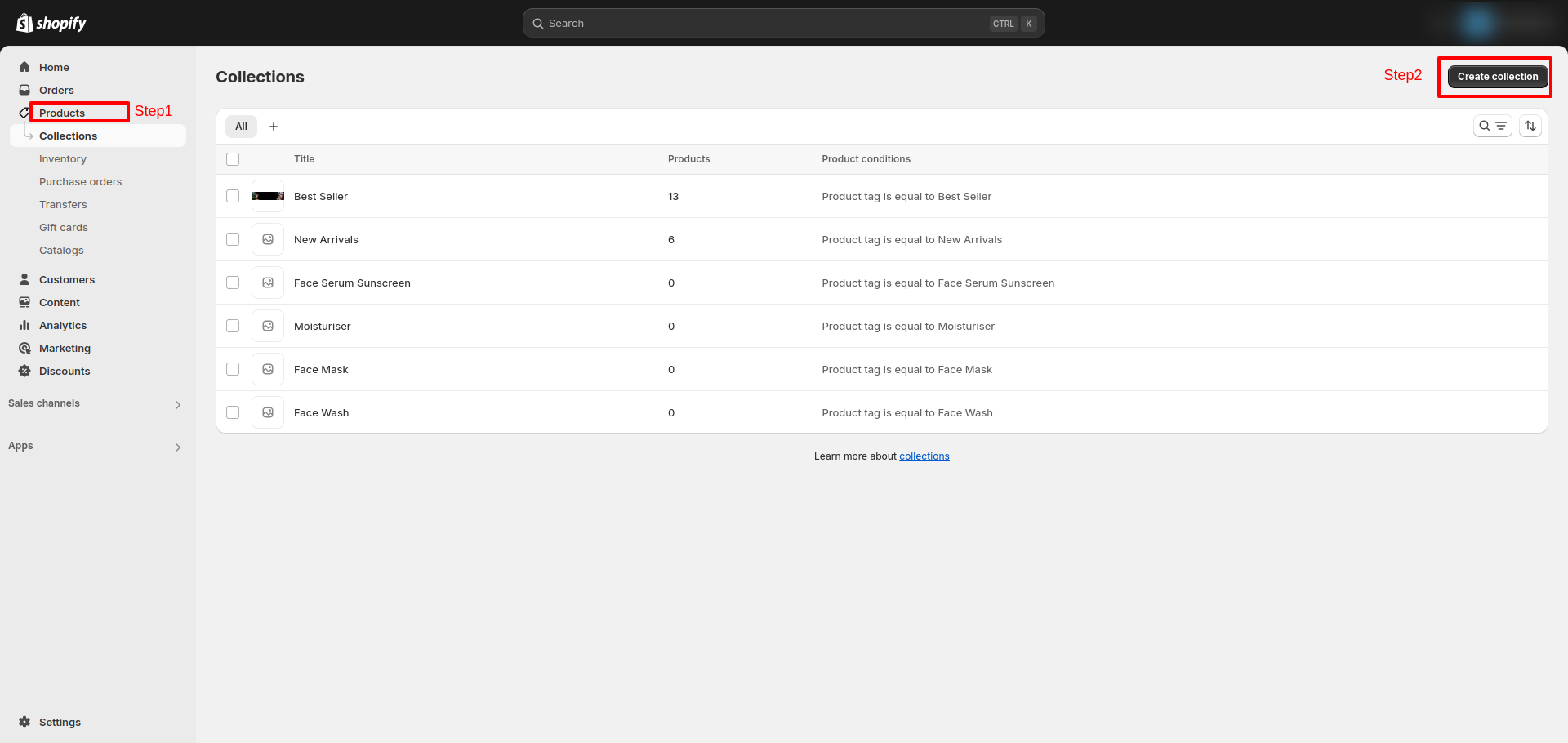Open Transfers in the sidebar
The width and height of the screenshot is (1568, 743).
click(63, 204)
